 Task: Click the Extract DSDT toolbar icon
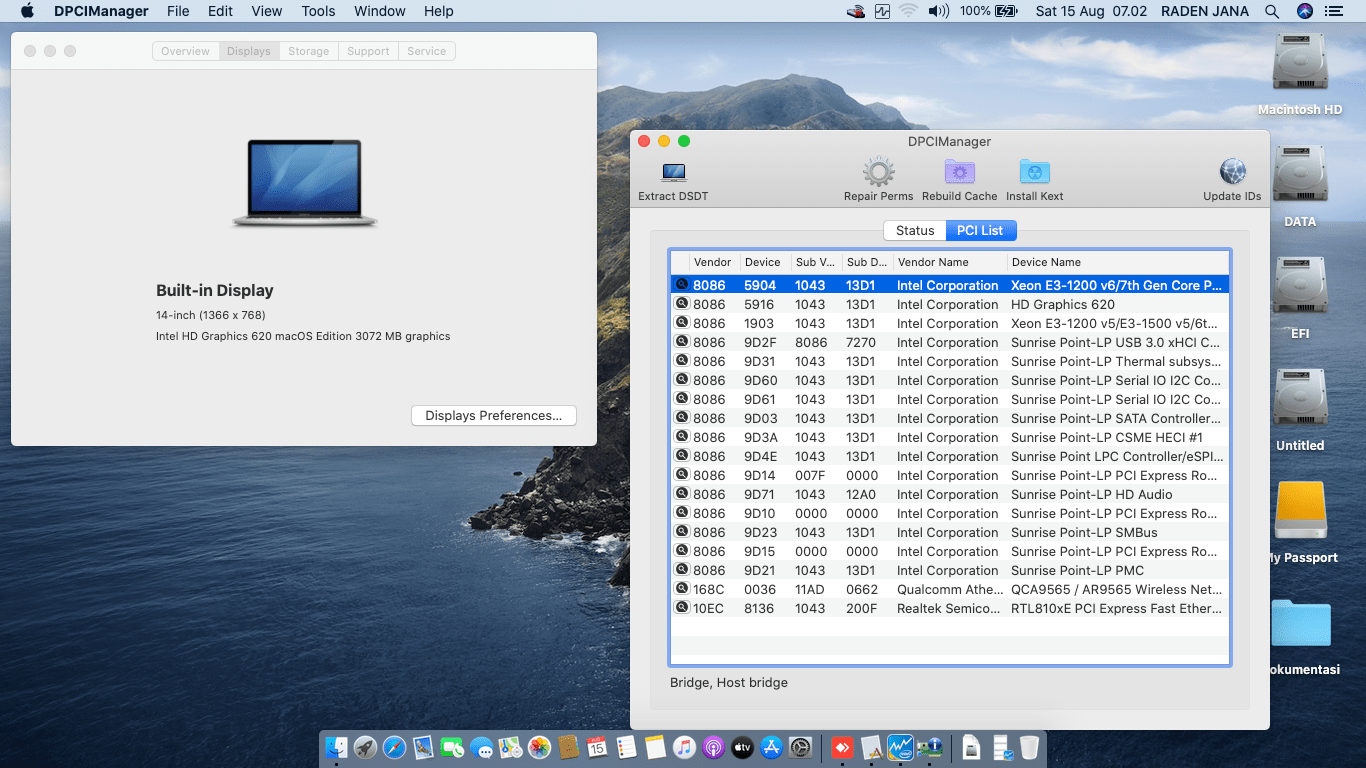click(673, 173)
